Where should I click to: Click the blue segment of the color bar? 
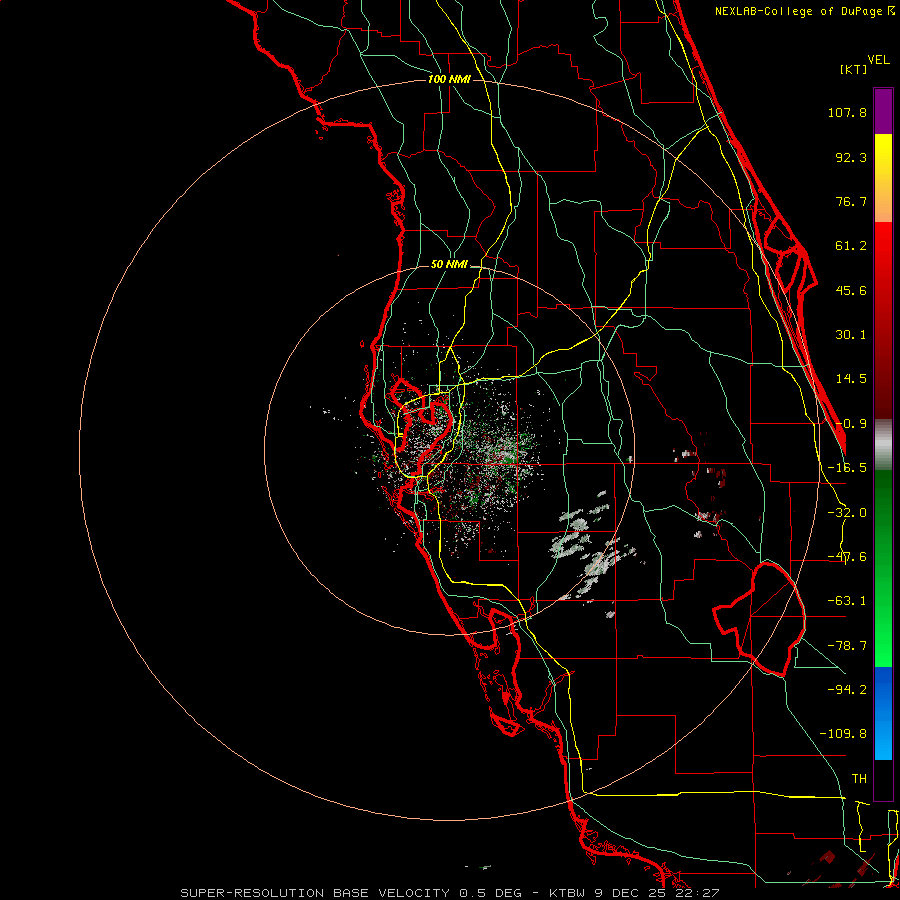click(x=883, y=713)
